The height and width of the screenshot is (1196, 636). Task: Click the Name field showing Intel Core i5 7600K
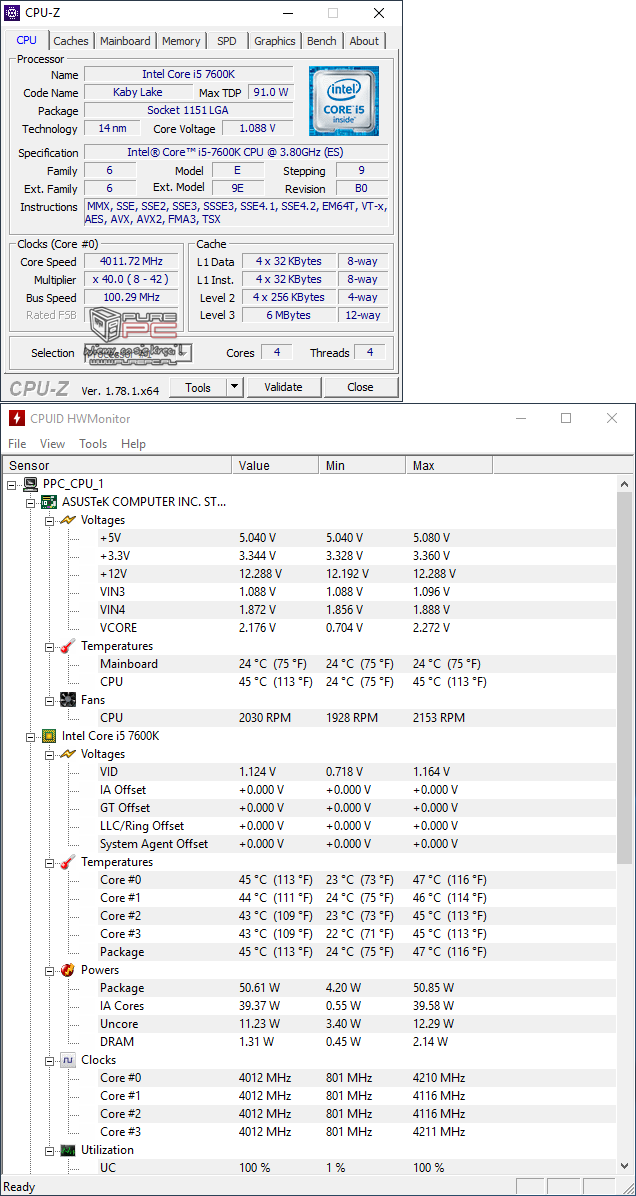tap(188, 74)
